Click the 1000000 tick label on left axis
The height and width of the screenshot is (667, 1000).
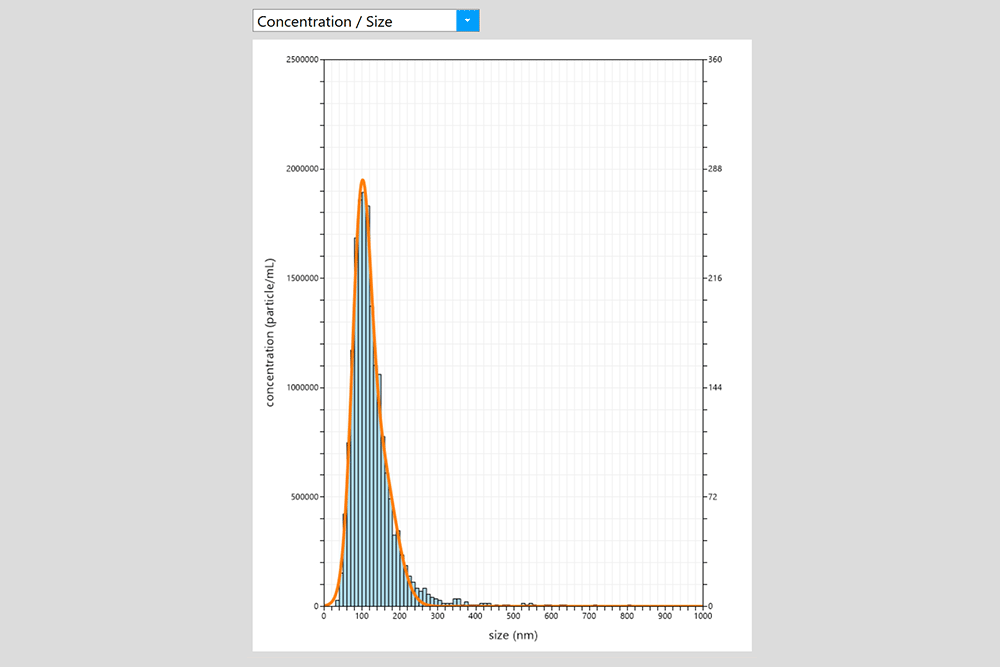point(299,388)
